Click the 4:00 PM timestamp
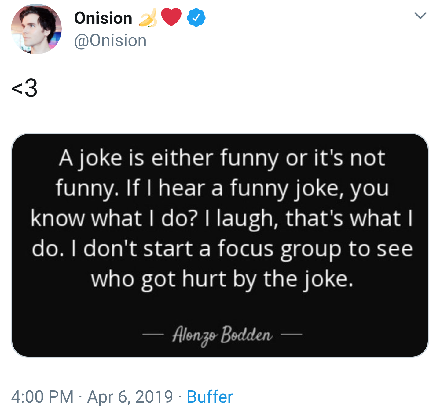 42,397
